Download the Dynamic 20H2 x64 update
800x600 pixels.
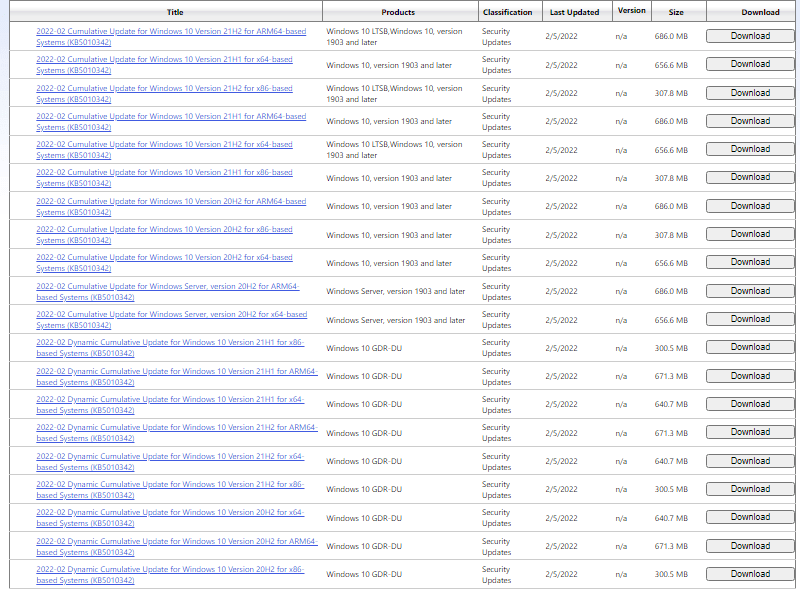(x=750, y=517)
